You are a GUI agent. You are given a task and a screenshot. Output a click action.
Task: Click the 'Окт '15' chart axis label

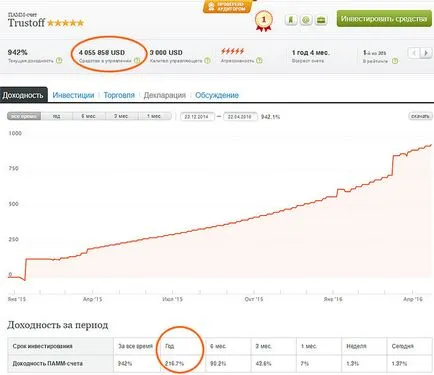254,299
